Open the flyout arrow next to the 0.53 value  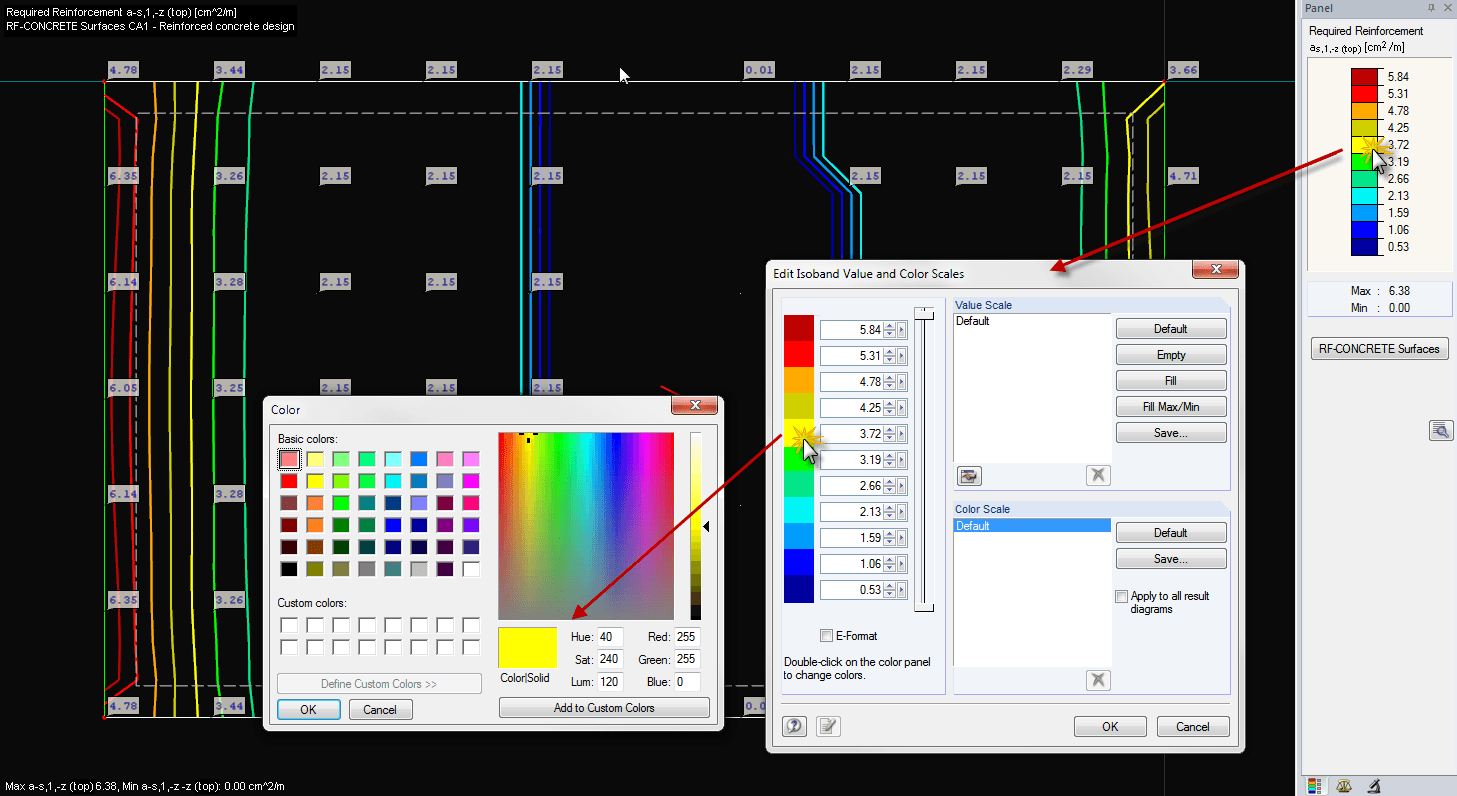tap(903, 589)
